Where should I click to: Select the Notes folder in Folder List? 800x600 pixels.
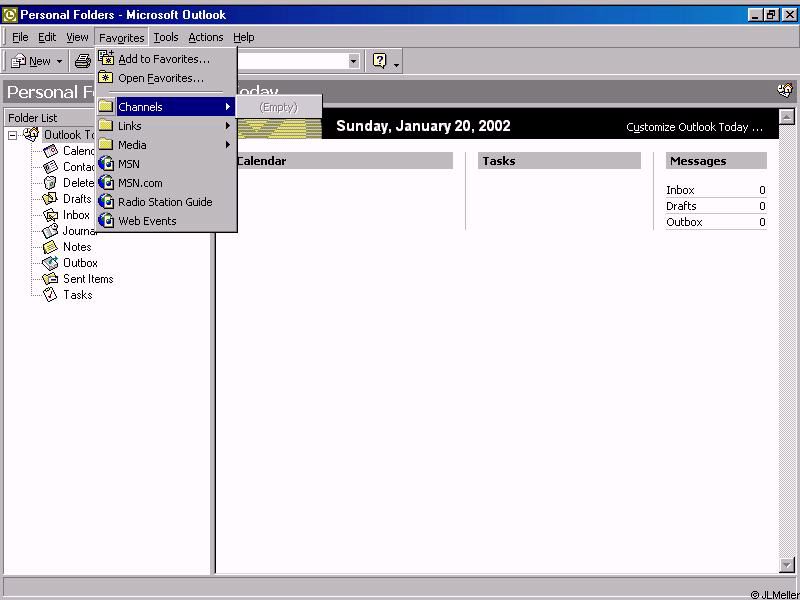coord(77,247)
